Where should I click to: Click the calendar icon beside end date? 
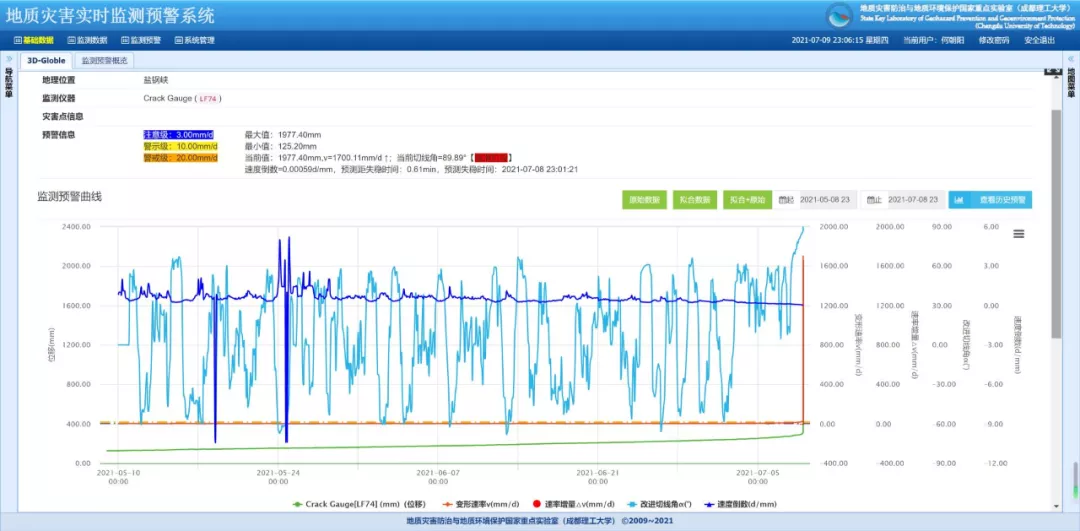click(872, 200)
